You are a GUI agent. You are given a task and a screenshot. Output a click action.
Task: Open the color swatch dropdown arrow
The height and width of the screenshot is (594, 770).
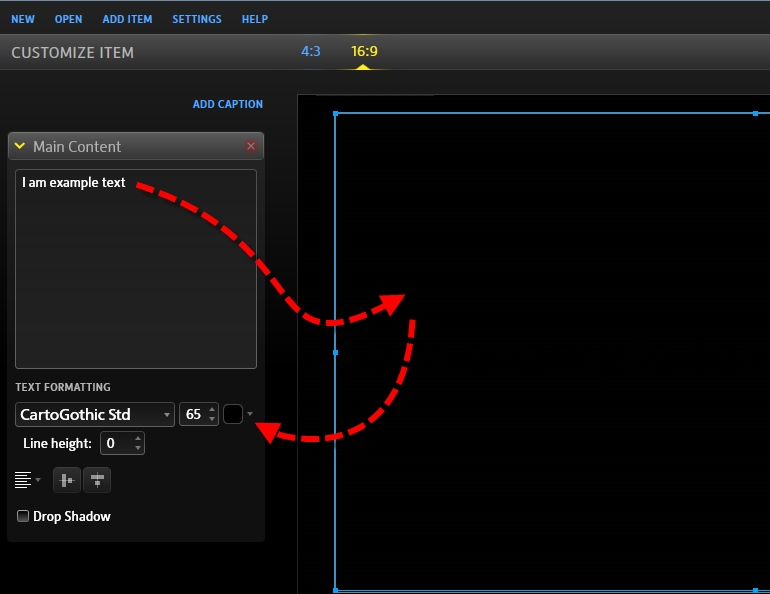(x=250, y=414)
